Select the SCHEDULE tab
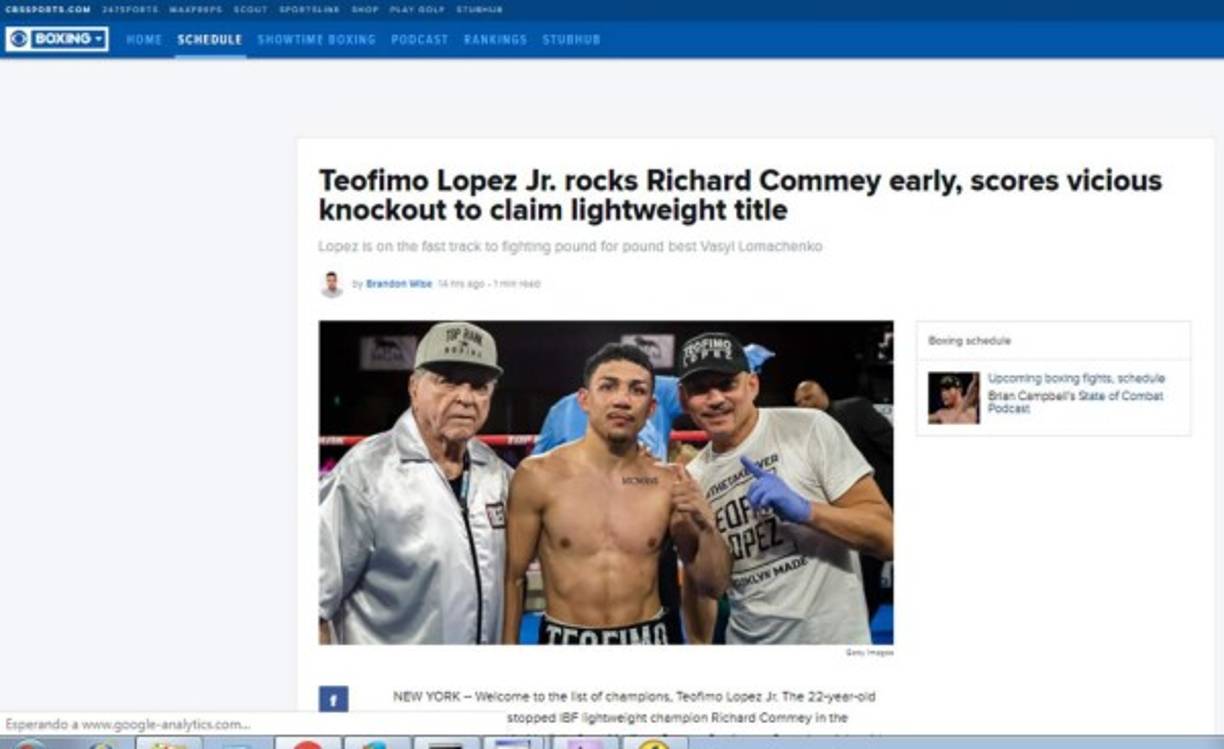The width and height of the screenshot is (1224, 749). (207, 40)
